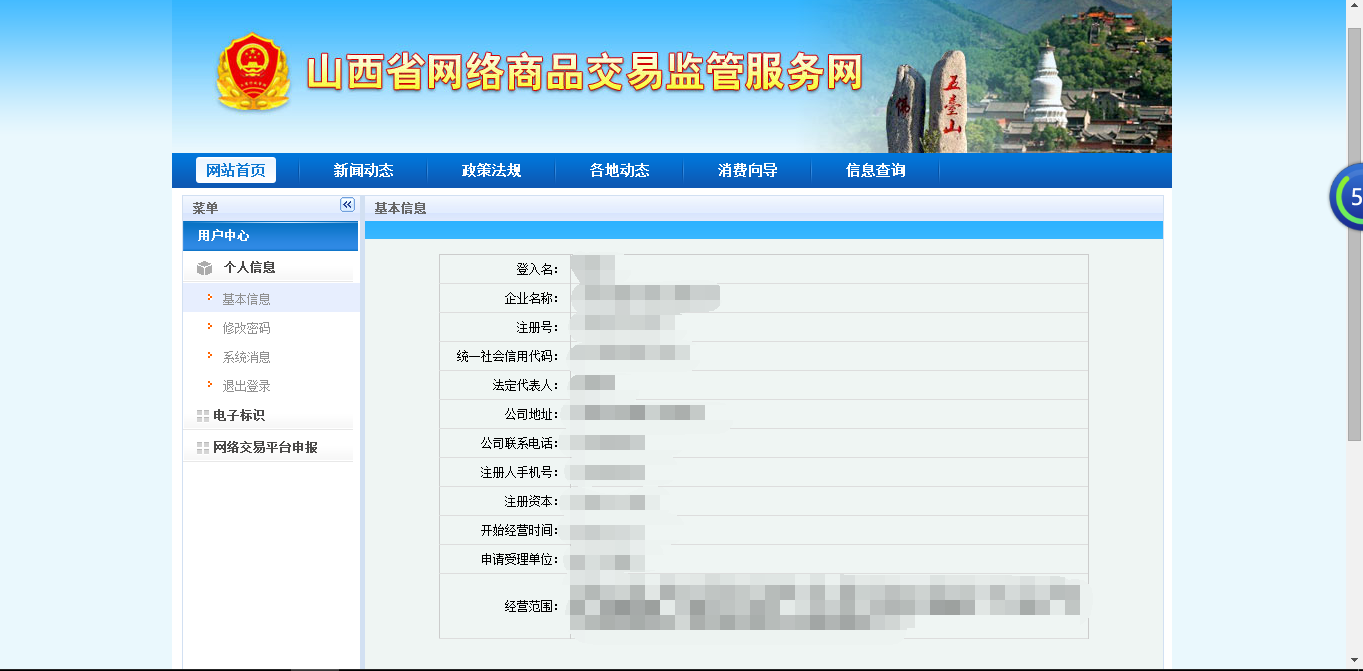
Task: Go to 网站首页 in navigation bar
Action: tap(236, 171)
